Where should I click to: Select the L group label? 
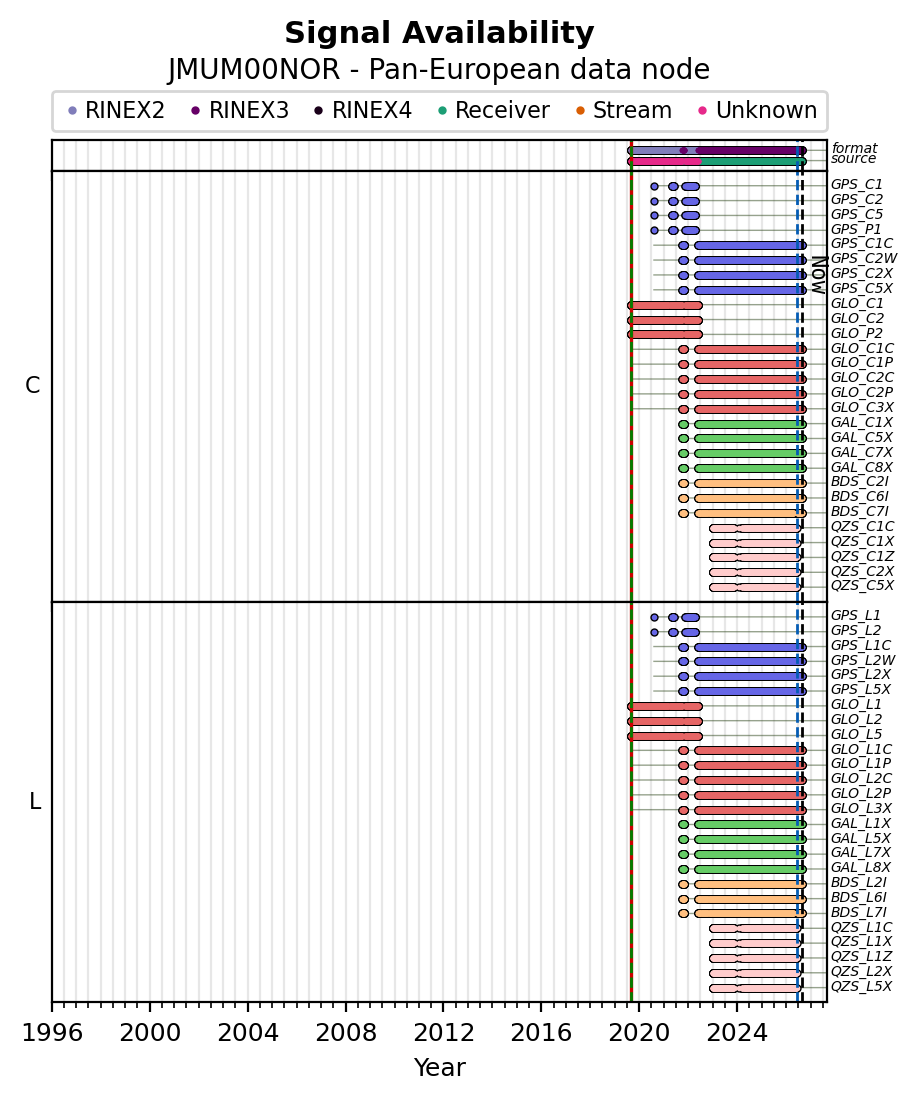click(35, 801)
